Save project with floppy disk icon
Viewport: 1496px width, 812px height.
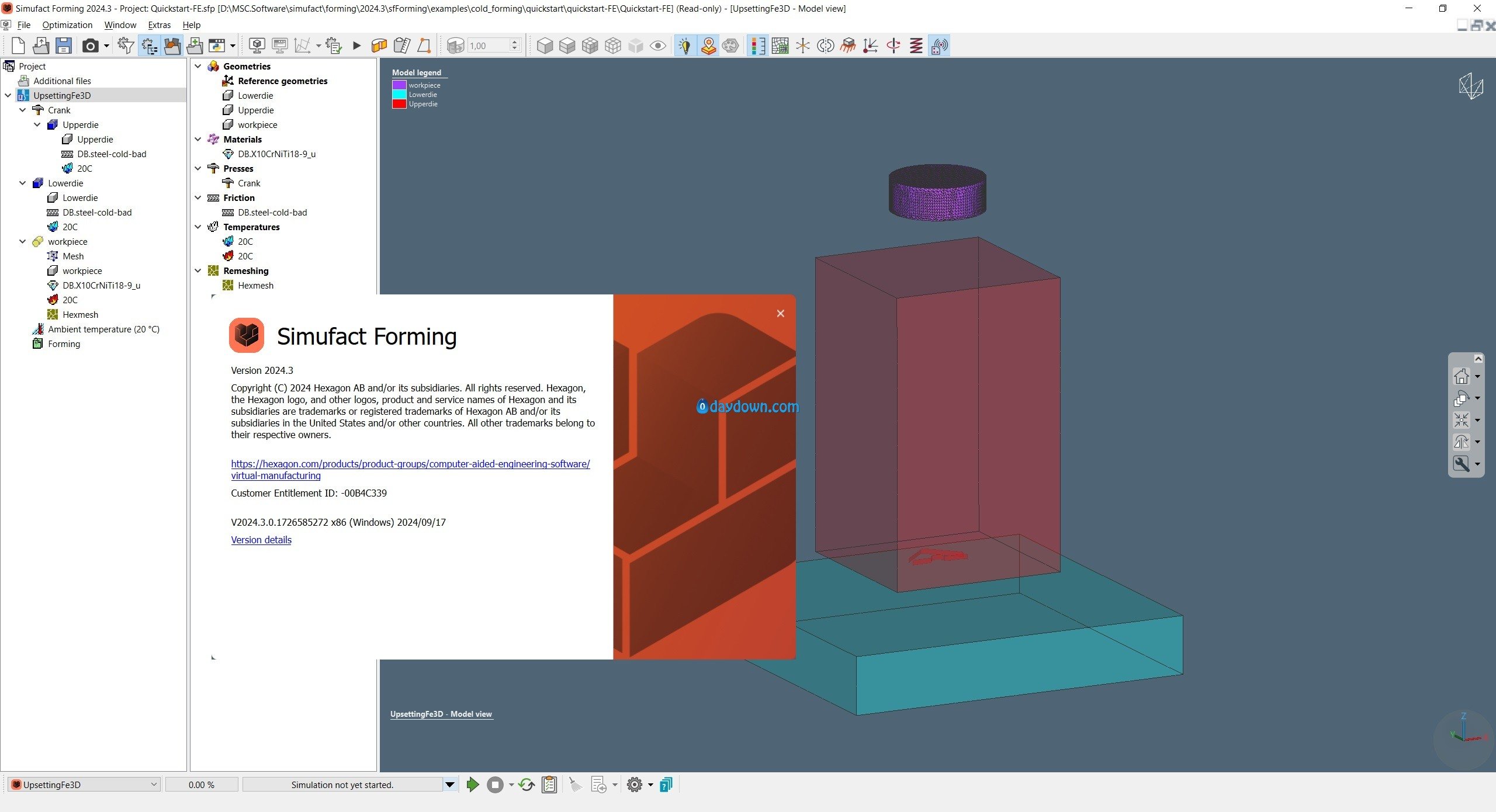[x=64, y=46]
